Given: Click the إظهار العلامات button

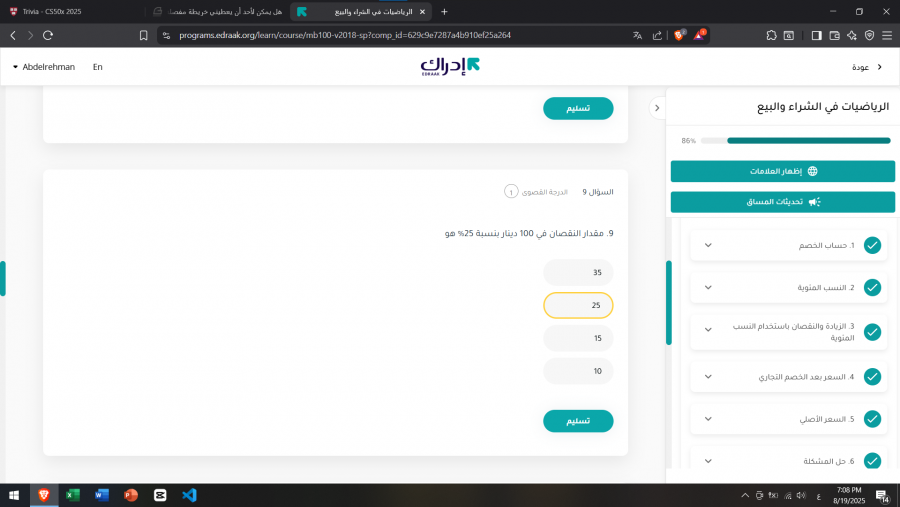Looking at the screenshot, I should (x=782, y=171).
